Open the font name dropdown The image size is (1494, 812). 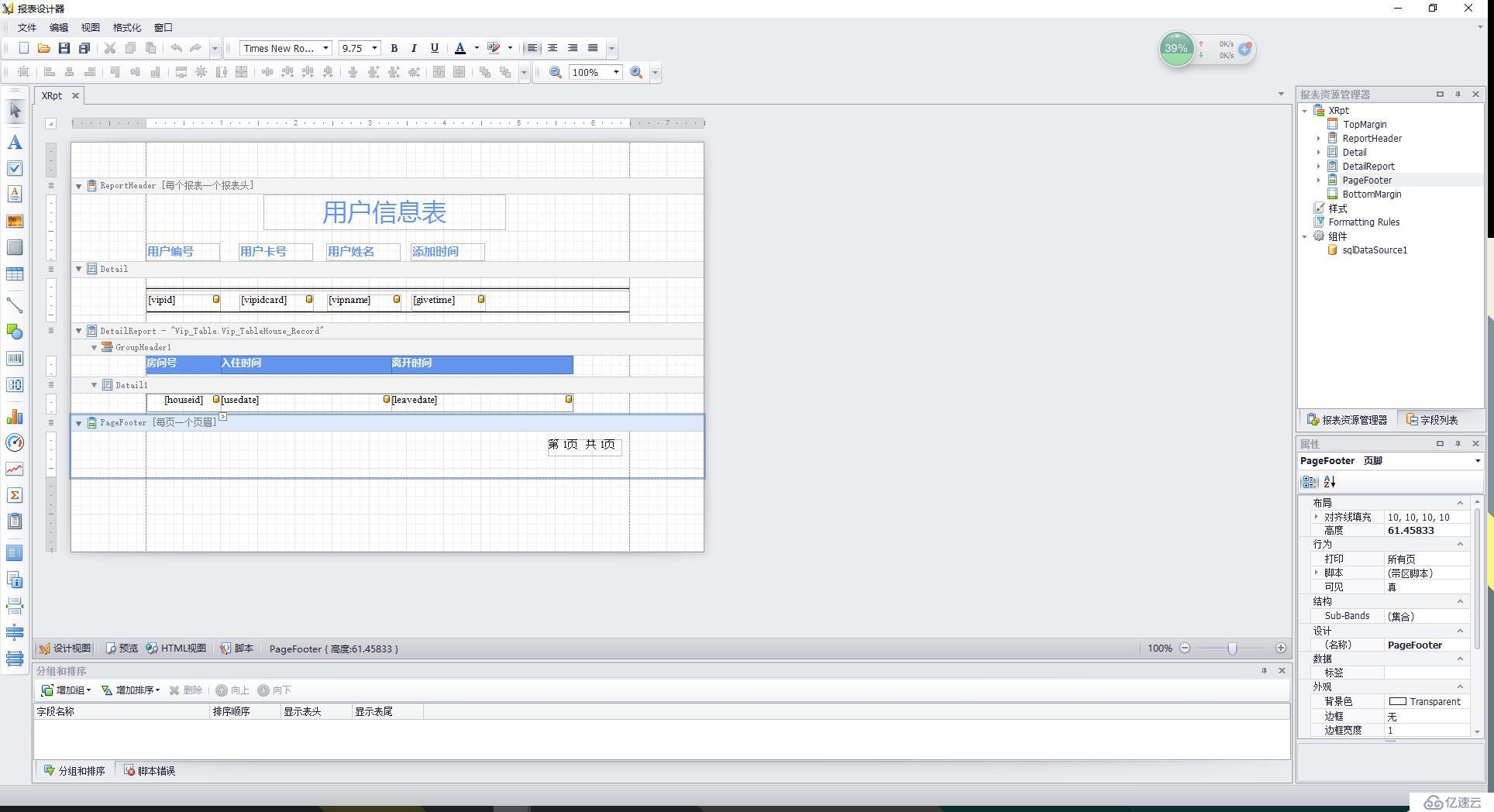(325, 48)
